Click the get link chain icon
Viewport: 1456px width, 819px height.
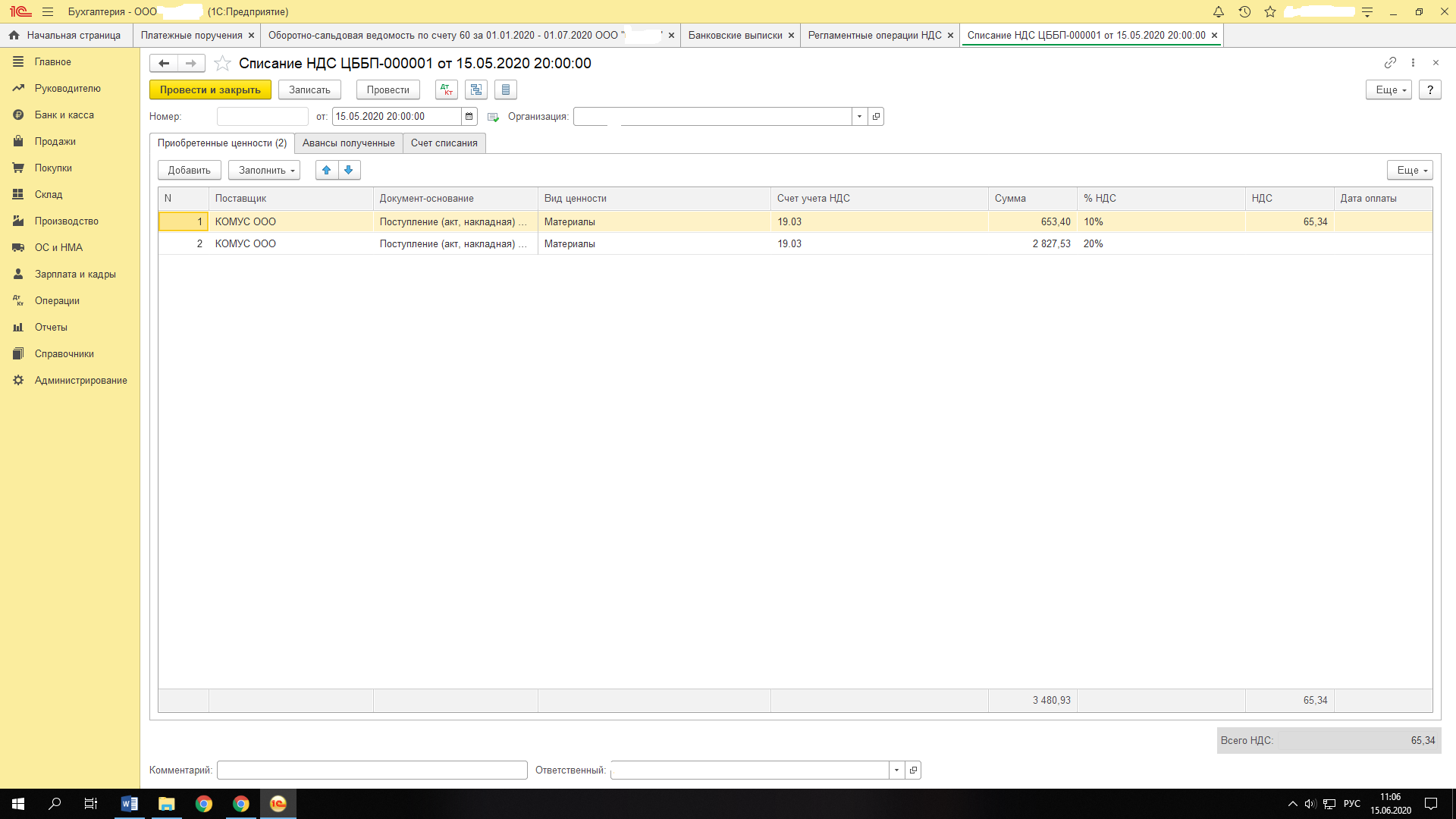(x=1390, y=62)
